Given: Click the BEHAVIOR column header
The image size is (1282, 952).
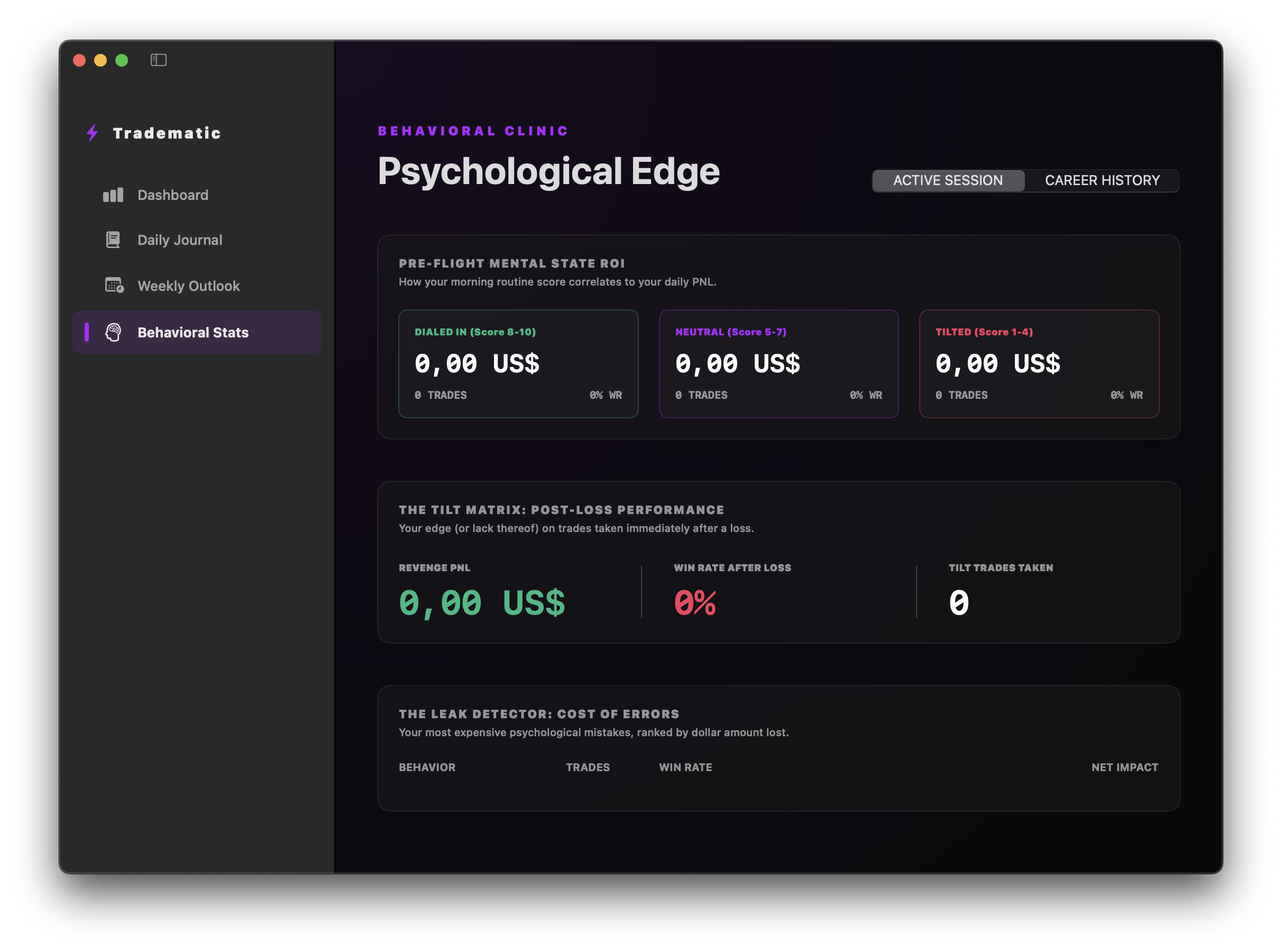Looking at the screenshot, I should 427,767.
